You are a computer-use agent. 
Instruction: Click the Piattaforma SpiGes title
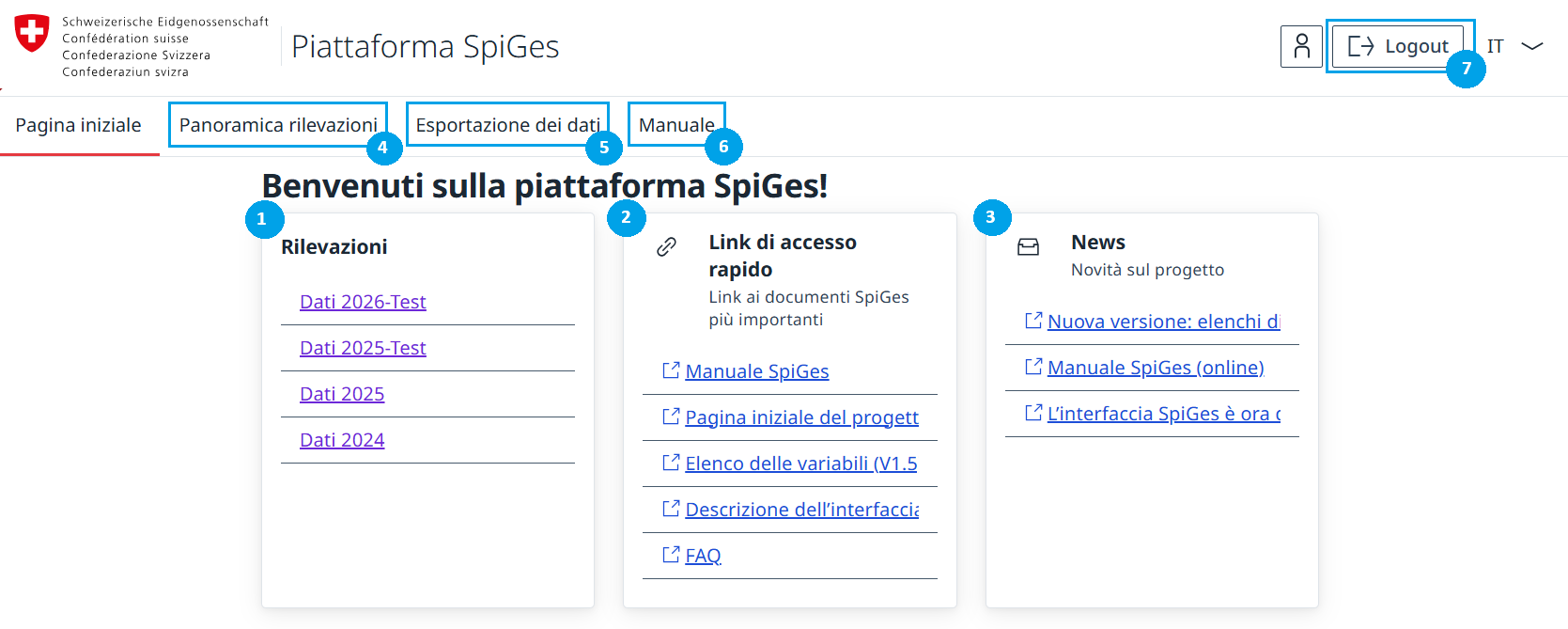(x=426, y=46)
